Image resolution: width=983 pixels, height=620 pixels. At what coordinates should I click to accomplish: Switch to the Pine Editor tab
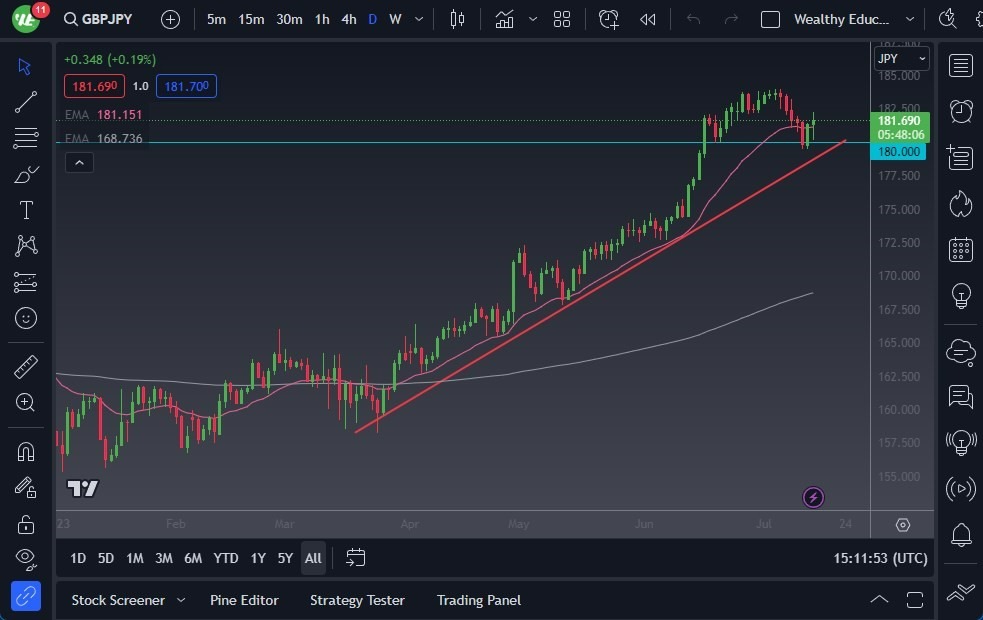pyautogui.click(x=244, y=600)
